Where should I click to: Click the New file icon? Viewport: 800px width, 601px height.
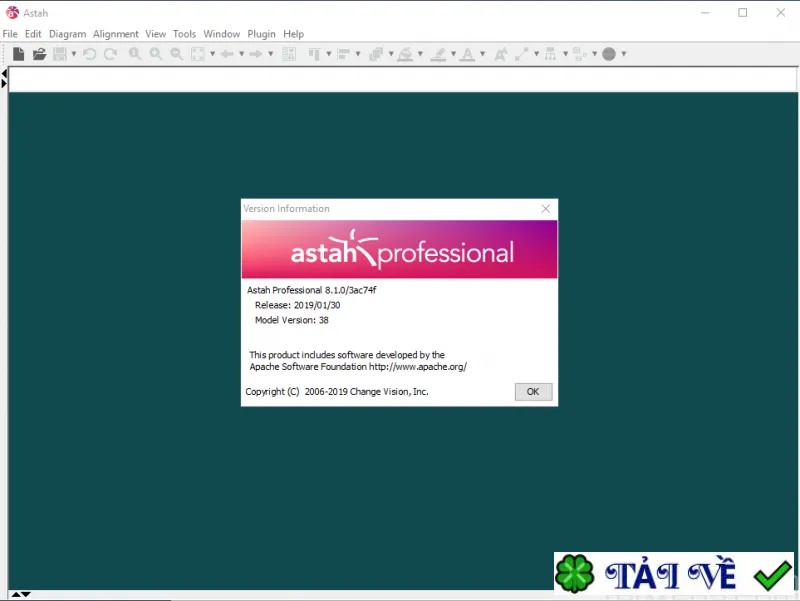click(18, 54)
